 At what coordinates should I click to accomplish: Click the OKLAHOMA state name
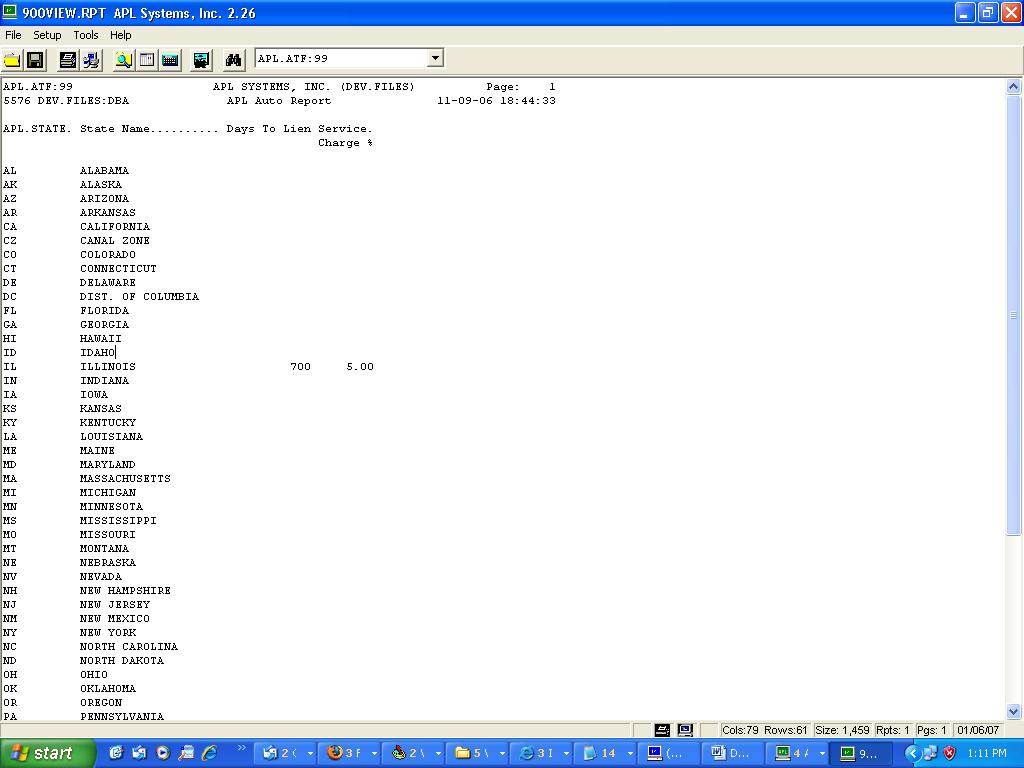108,688
